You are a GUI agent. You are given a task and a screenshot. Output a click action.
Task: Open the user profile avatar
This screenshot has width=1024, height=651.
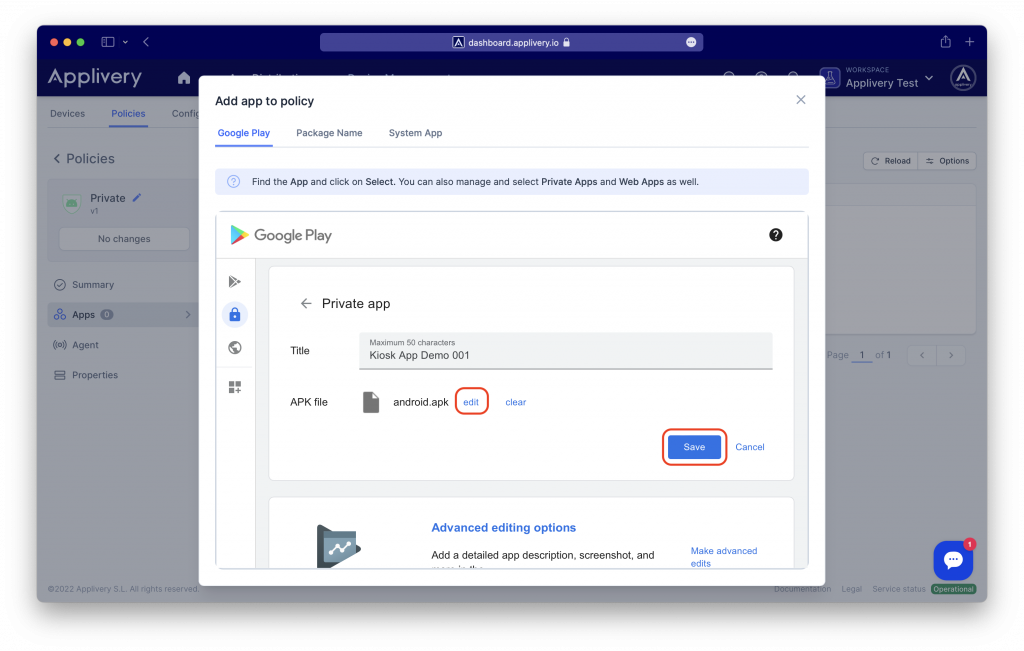pos(963,78)
